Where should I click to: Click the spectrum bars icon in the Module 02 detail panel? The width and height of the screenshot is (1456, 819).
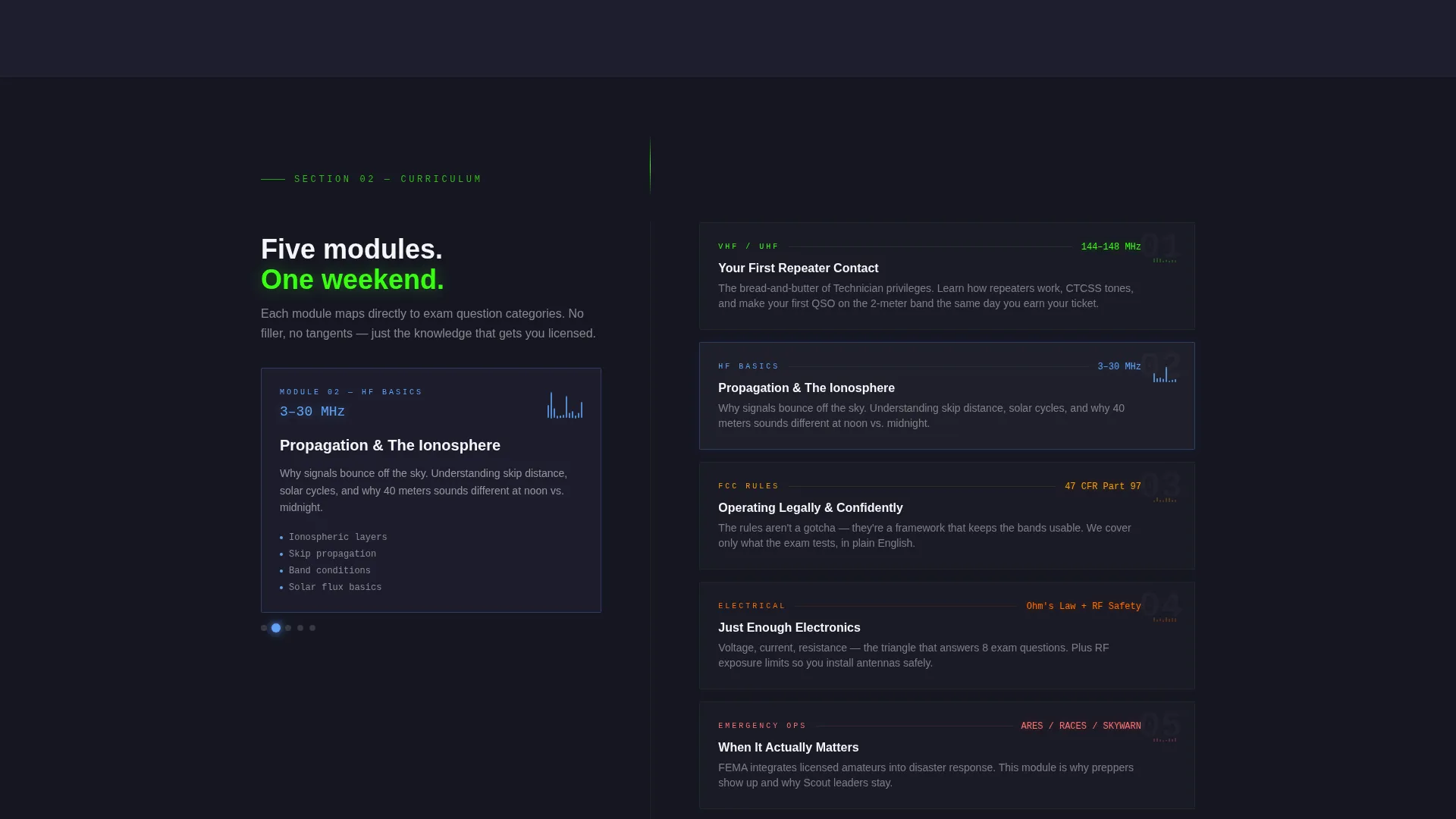click(x=565, y=405)
